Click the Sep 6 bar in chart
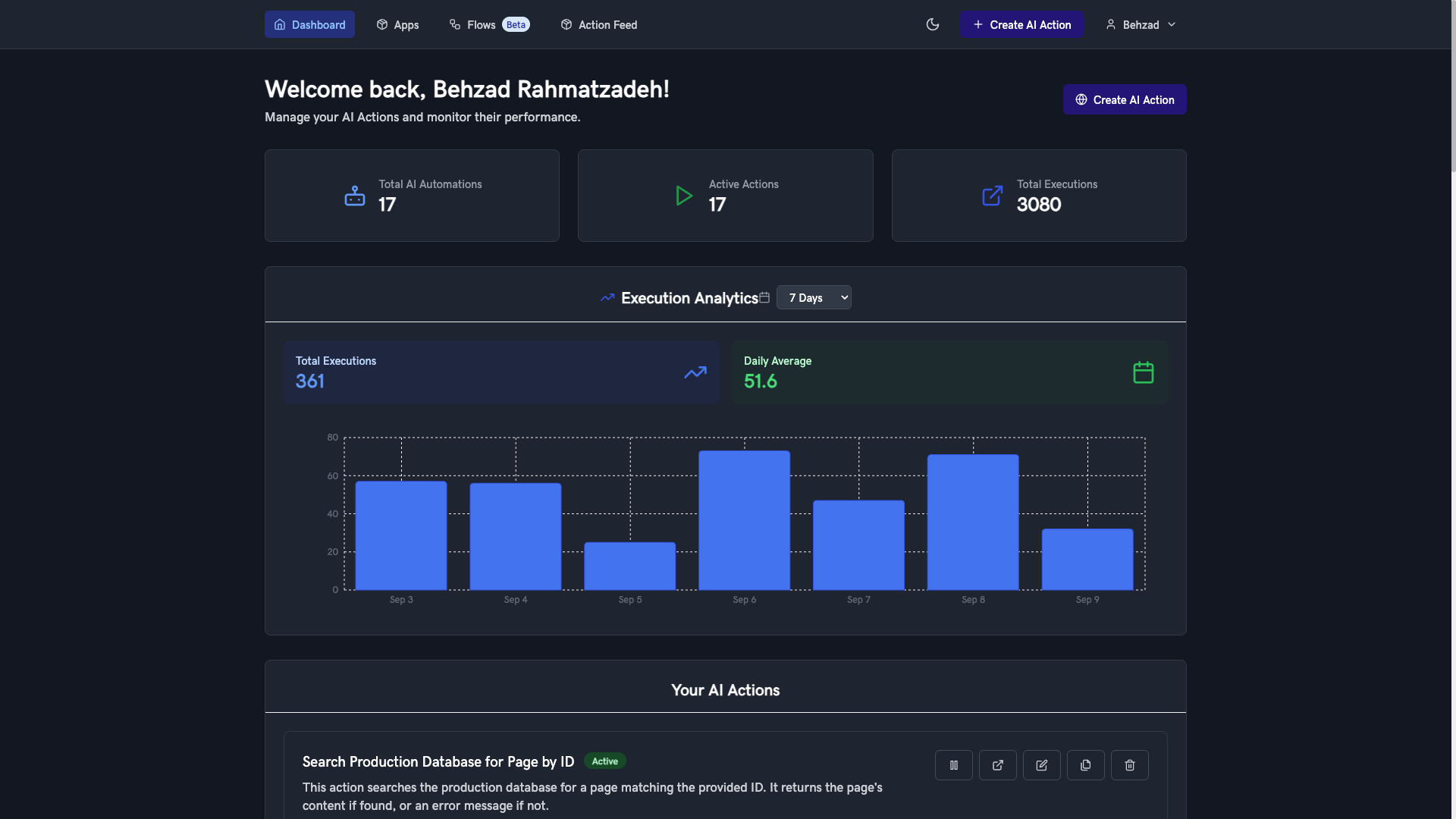Image resolution: width=1456 pixels, height=819 pixels. pyautogui.click(x=744, y=520)
